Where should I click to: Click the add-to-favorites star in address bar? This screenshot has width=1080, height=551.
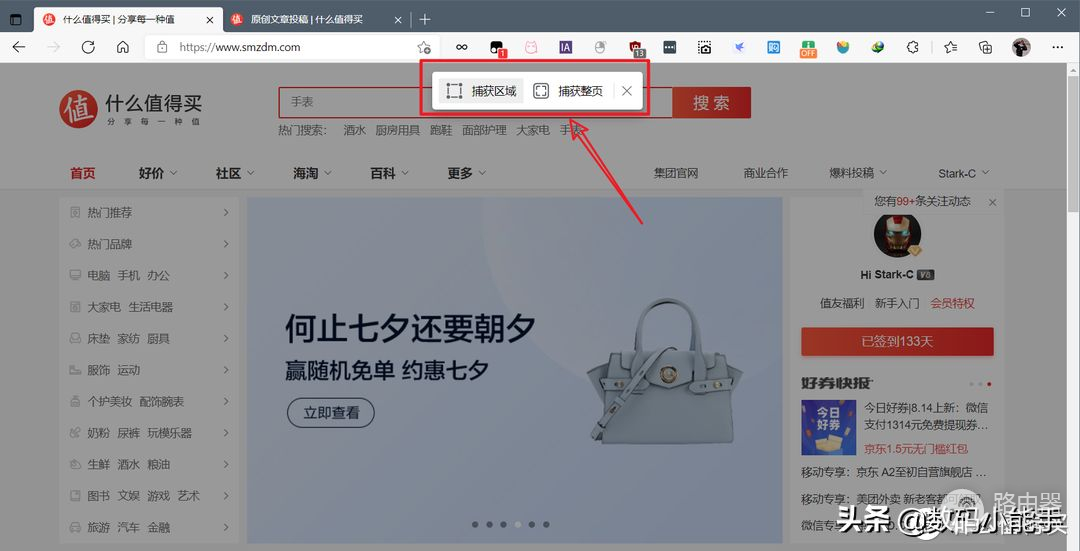pyautogui.click(x=424, y=47)
